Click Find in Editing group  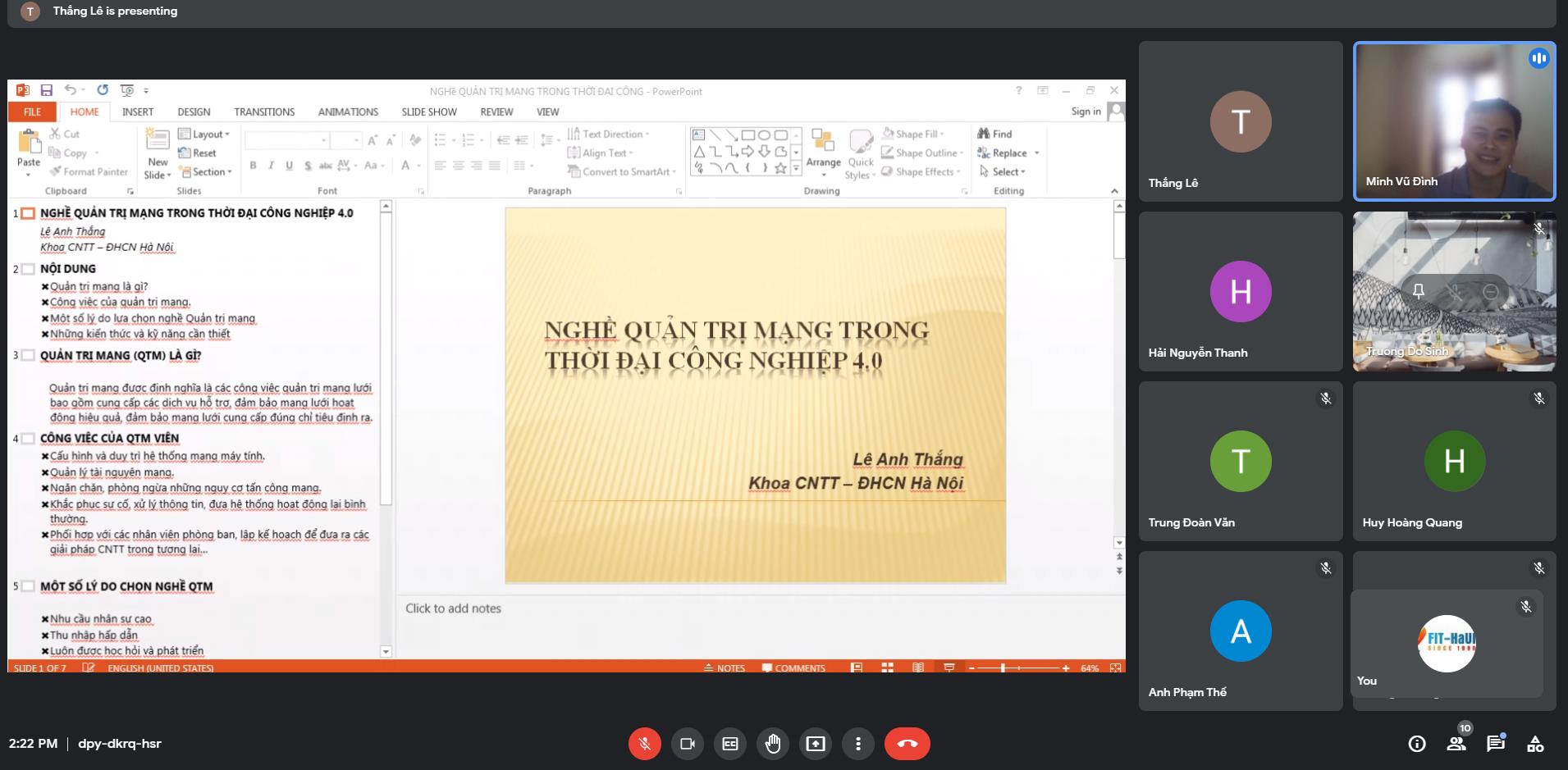coord(994,134)
